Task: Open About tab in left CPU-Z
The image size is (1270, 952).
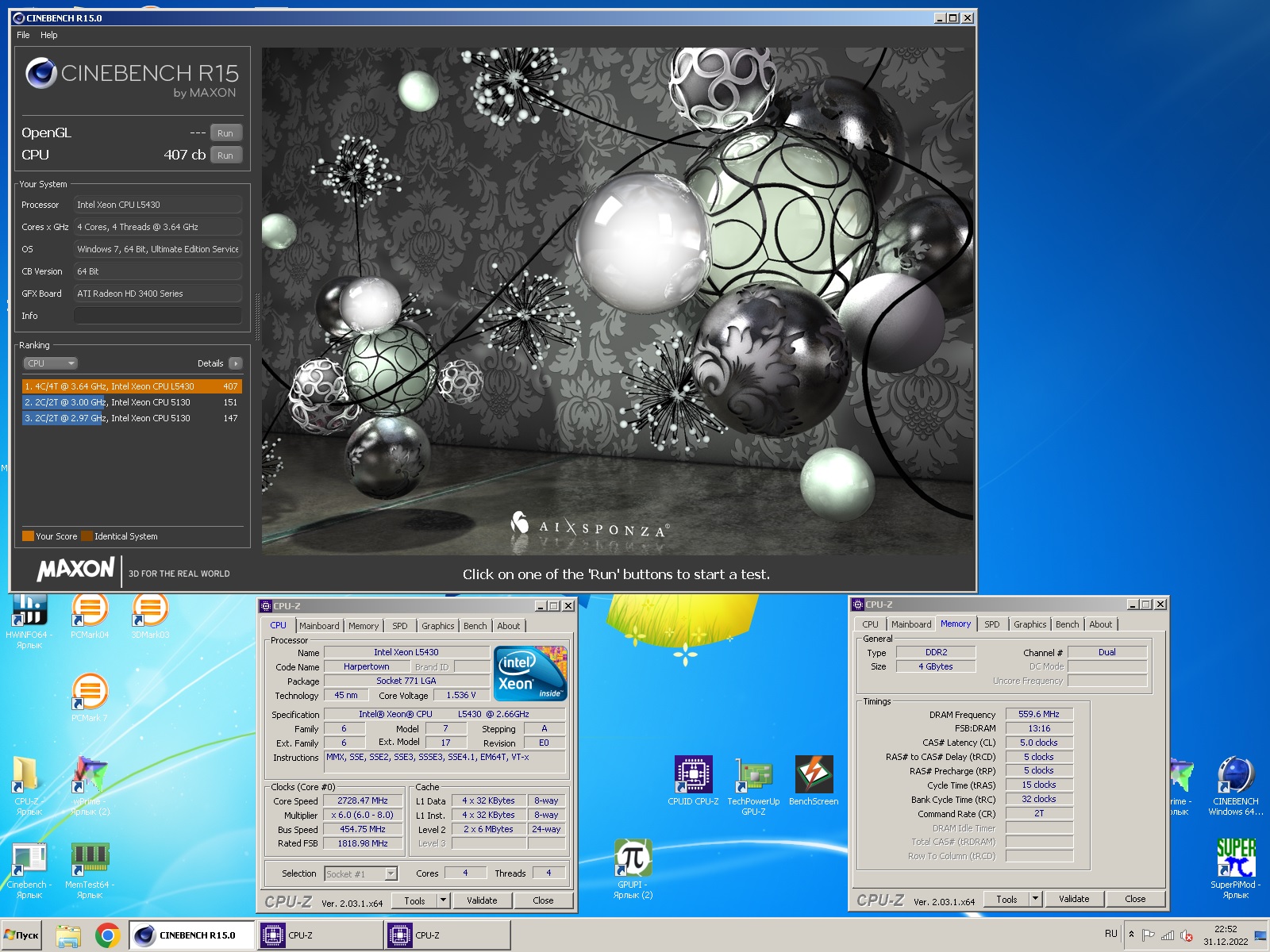Action: pyautogui.click(x=509, y=626)
